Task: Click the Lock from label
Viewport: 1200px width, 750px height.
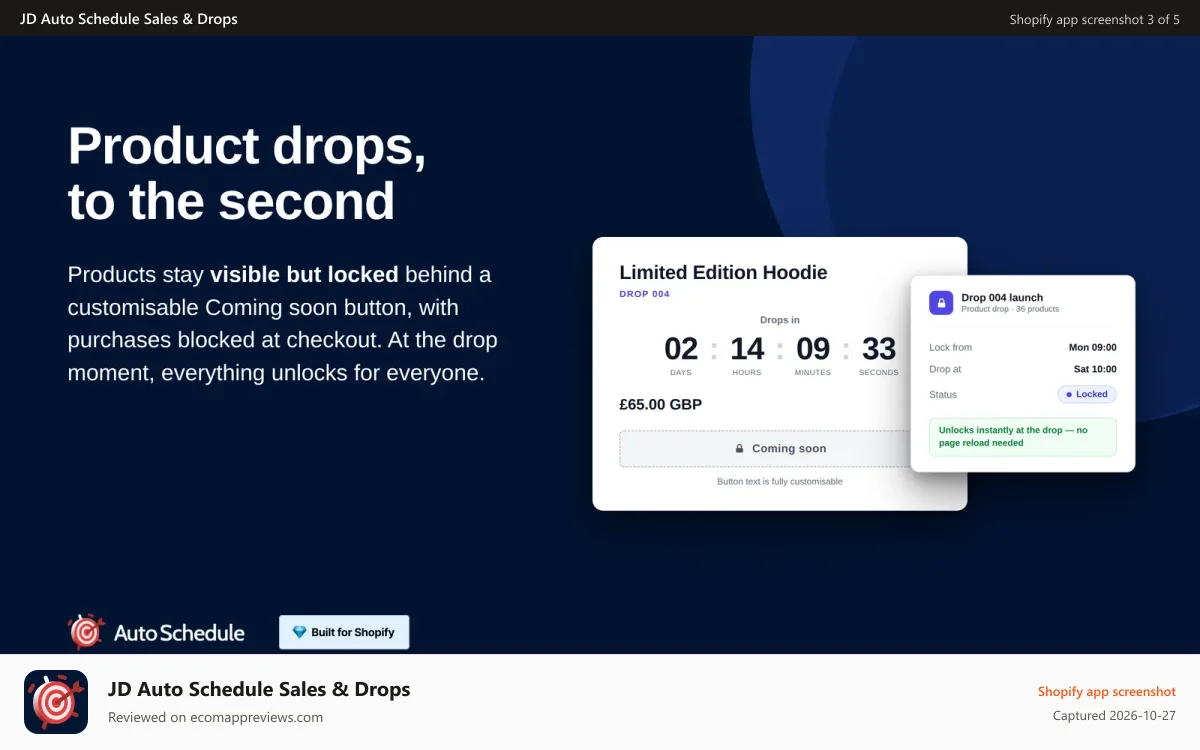Action: pyautogui.click(x=950, y=347)
